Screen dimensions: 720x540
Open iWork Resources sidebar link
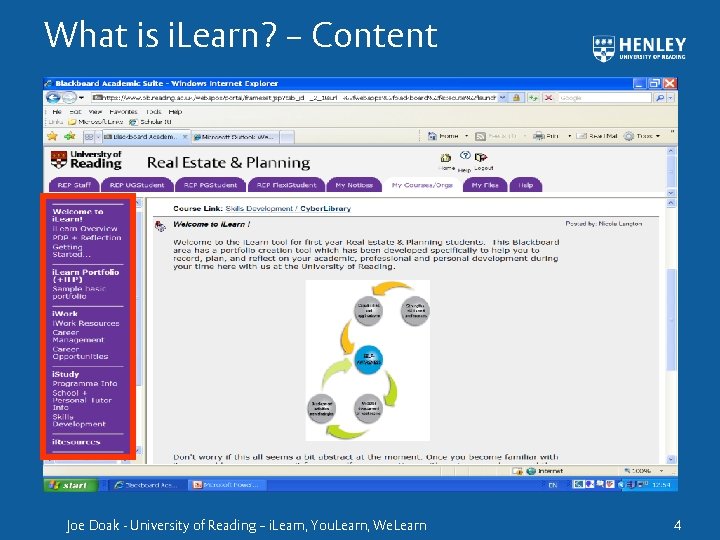click(85, 323)
